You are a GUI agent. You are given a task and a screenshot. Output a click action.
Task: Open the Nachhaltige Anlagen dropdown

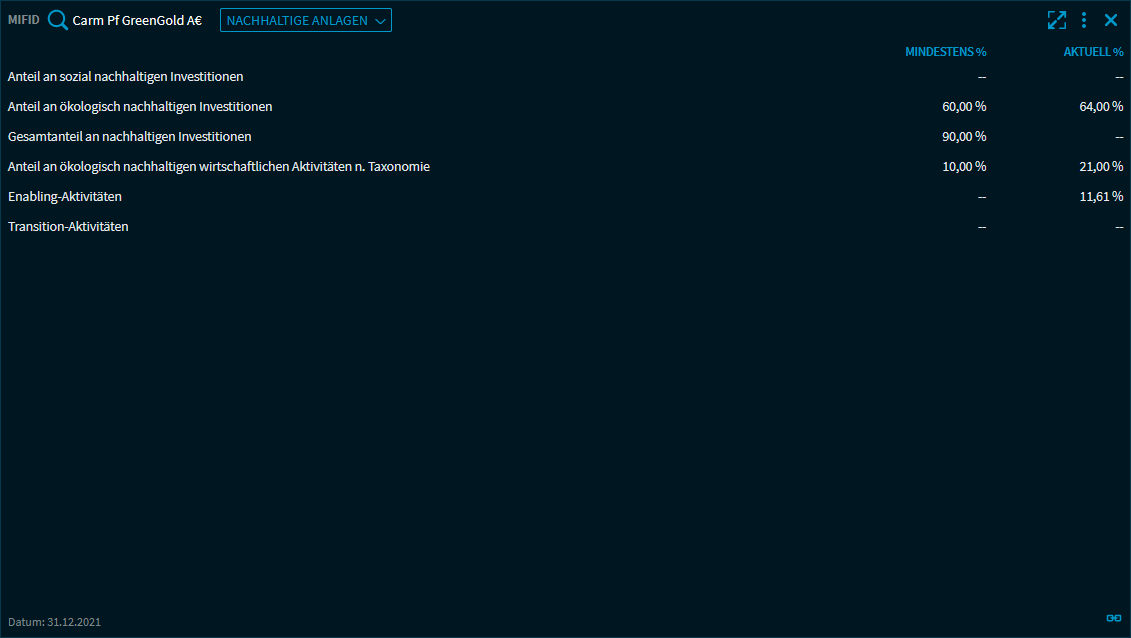[305, 20]
